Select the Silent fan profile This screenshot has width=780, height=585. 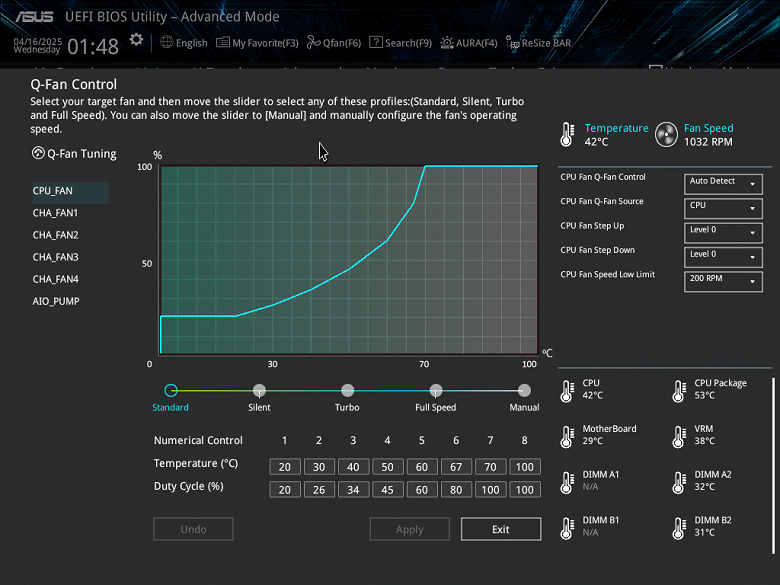[x=259, y=390]
